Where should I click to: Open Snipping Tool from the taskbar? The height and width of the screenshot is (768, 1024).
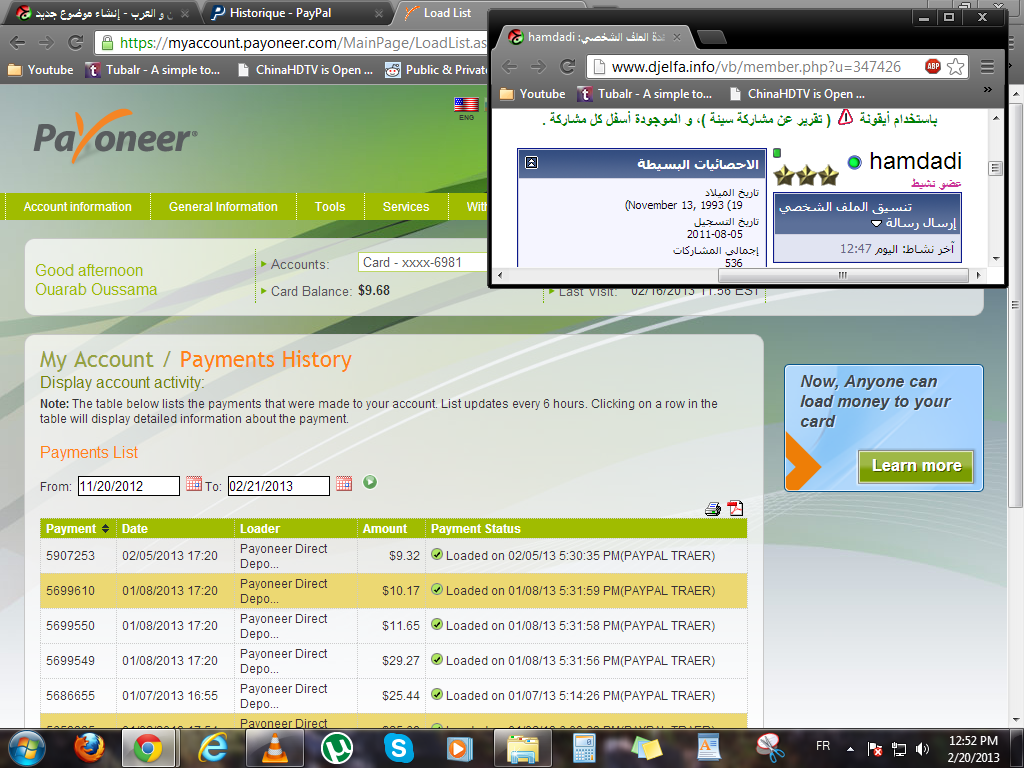(769, 748)
